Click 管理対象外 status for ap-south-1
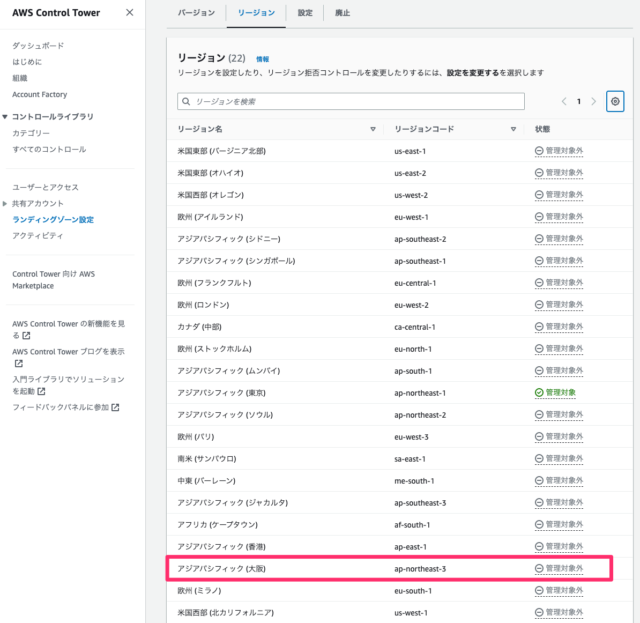The image size is (640, 623). [x=559, y=371]
